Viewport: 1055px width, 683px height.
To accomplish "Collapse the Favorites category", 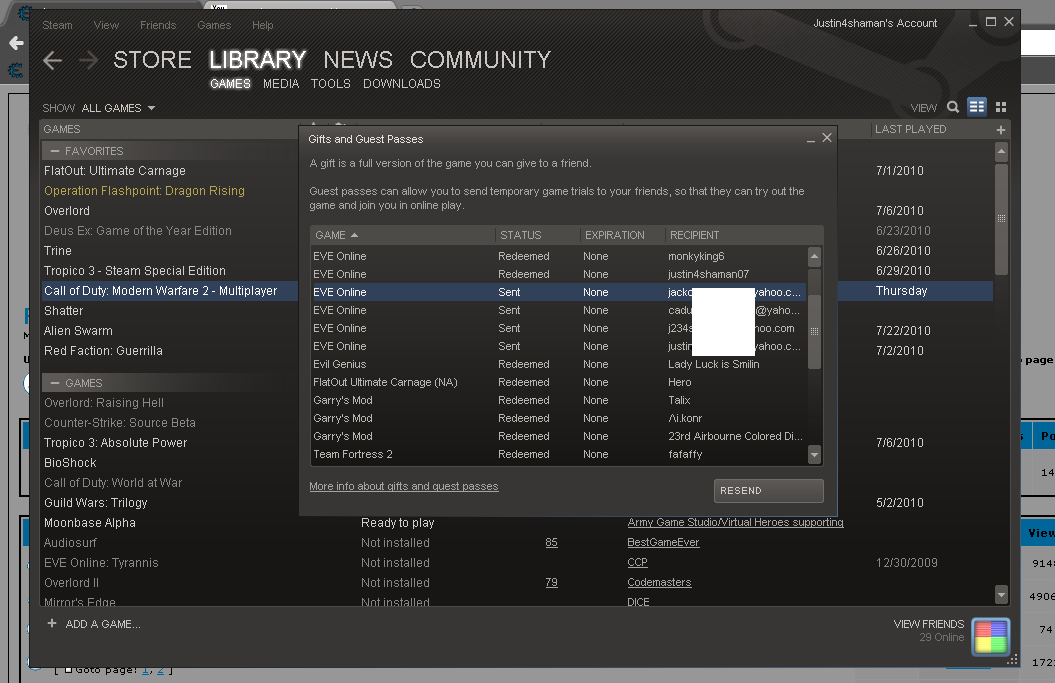I will pos(54,151).
